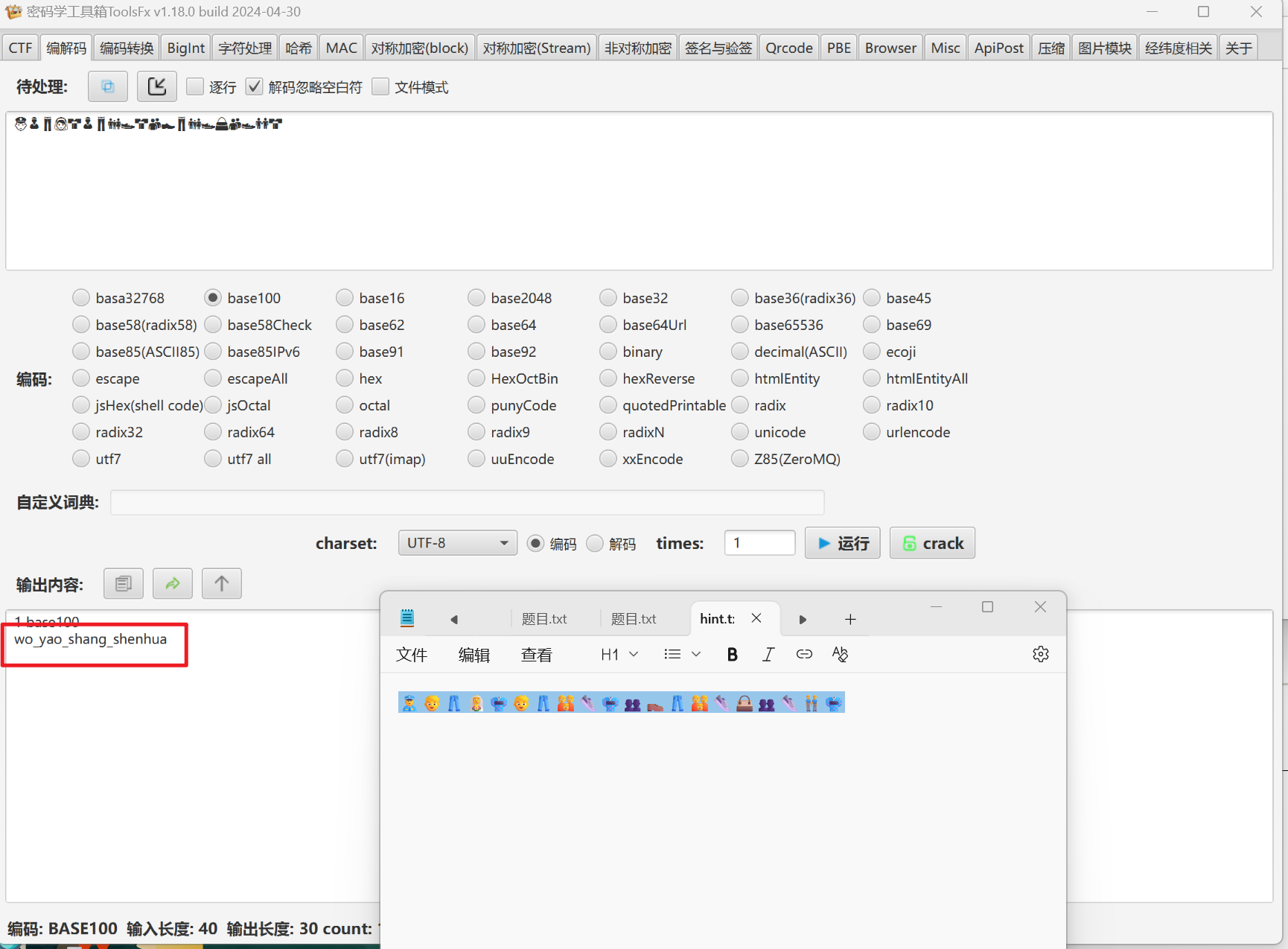Open the charset UTF-8 dropdown
The width and height of the screenshot is (1288, 949).
pos(457,543)
